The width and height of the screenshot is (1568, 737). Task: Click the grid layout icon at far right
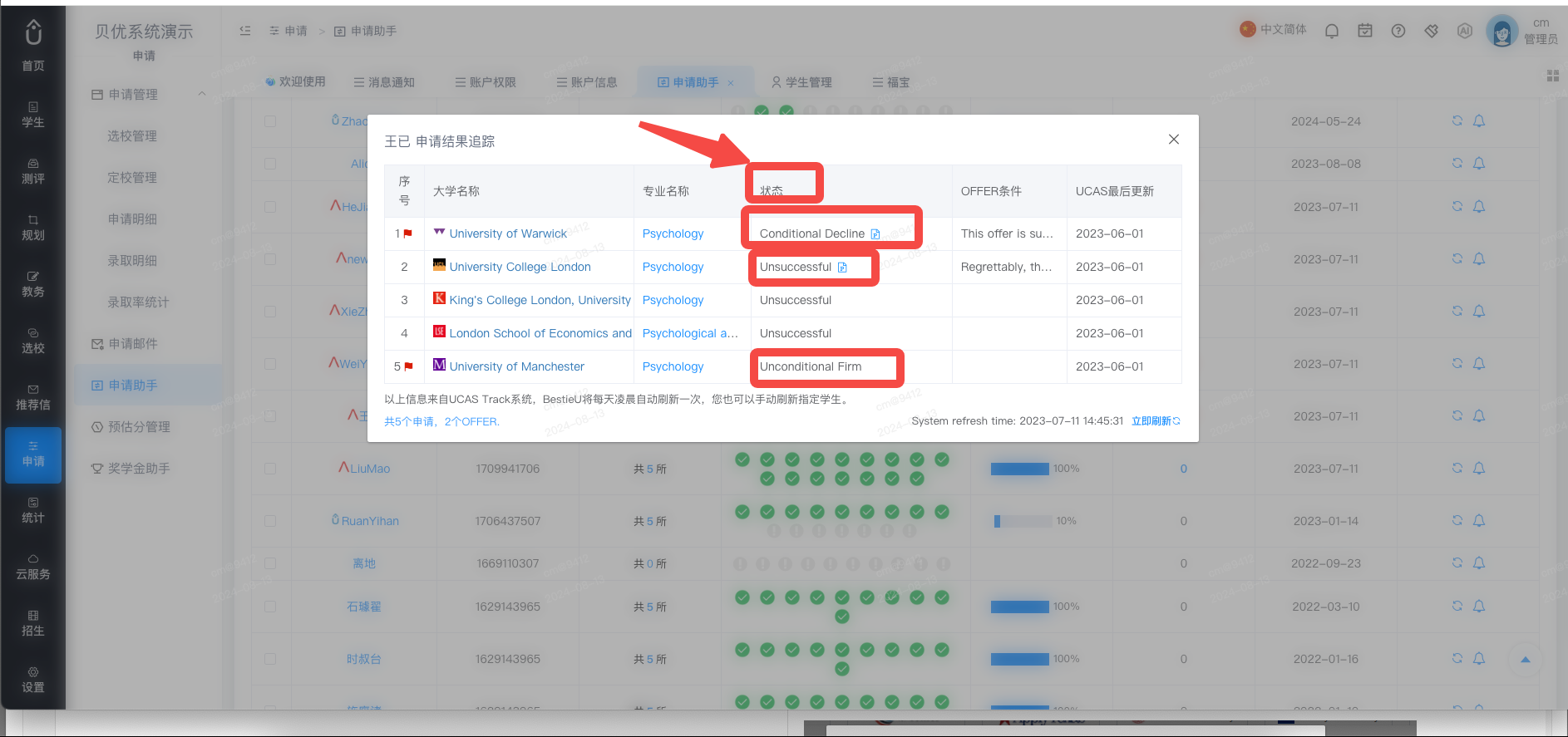point(1552,76)
